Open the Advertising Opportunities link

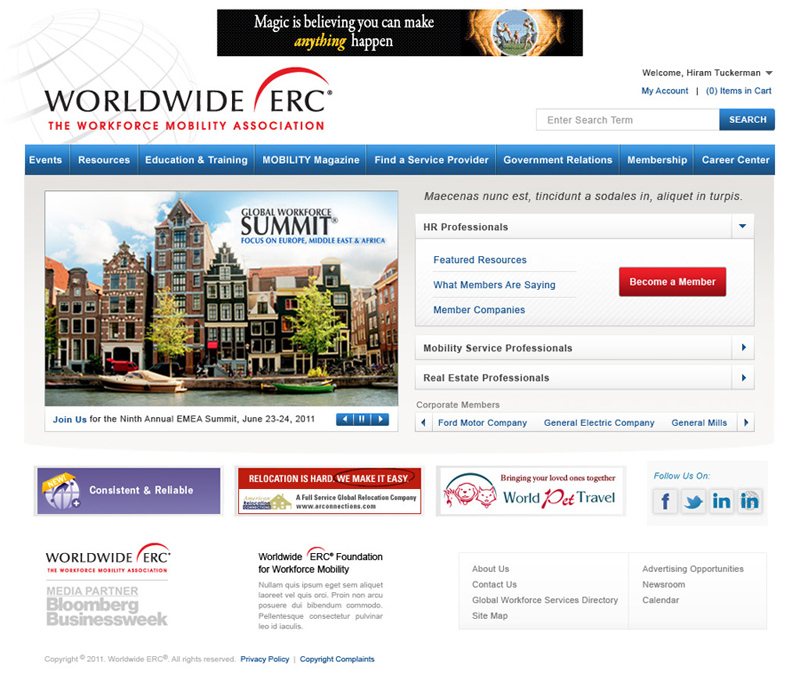[693, 569]
